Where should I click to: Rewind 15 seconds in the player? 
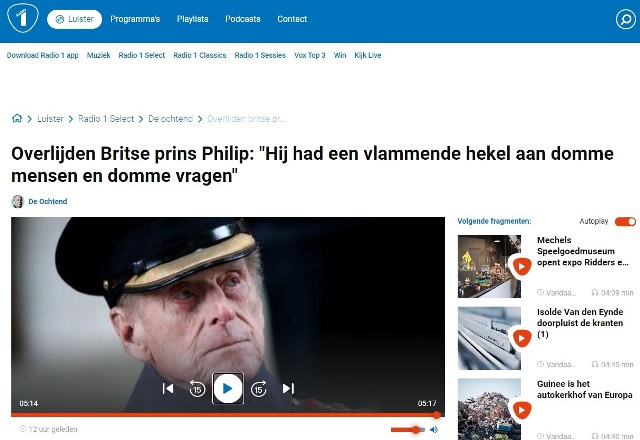click(x=197, y=389)
